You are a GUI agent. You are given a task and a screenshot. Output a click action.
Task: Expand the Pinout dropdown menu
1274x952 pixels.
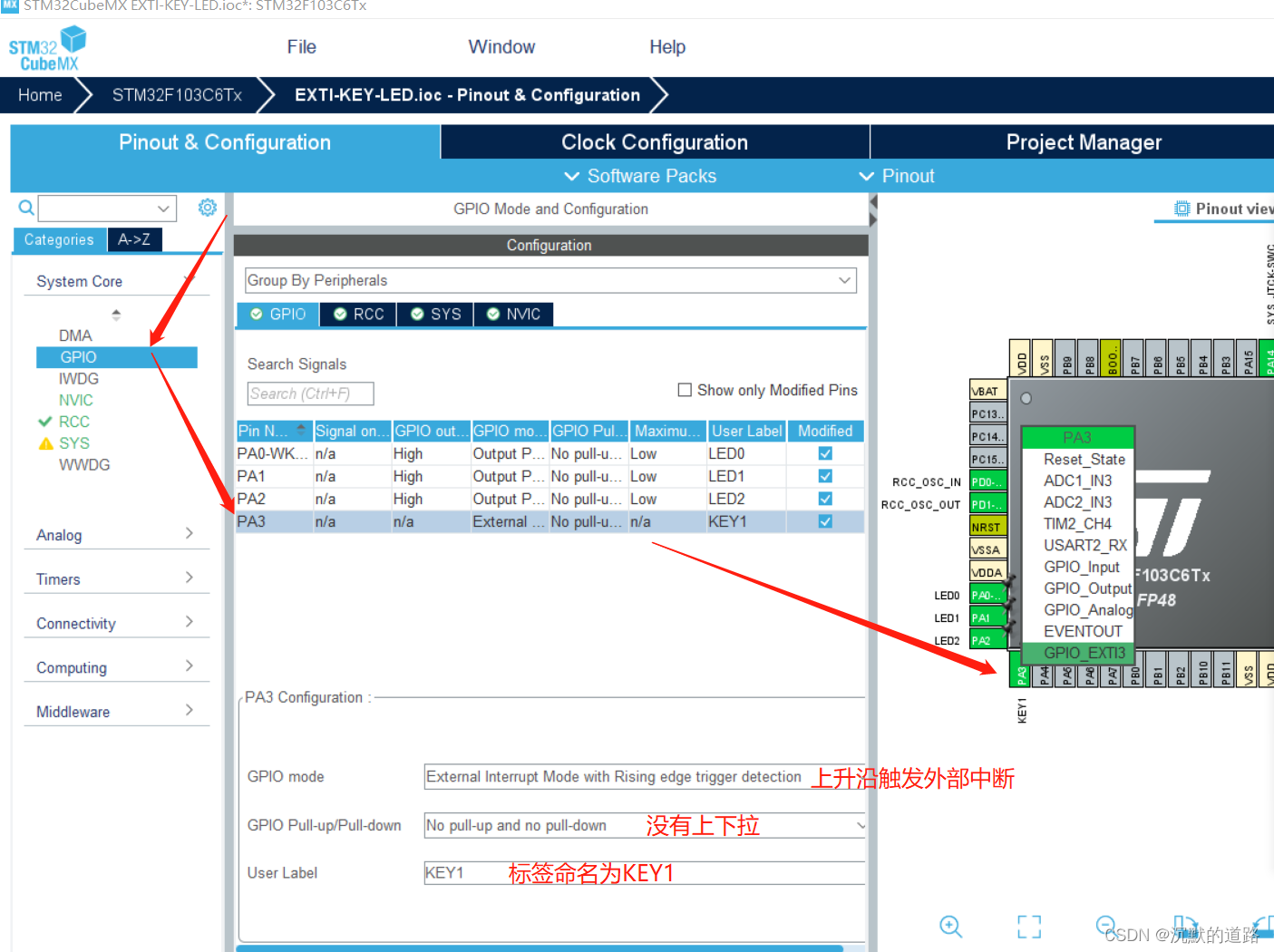click(897, 176)
